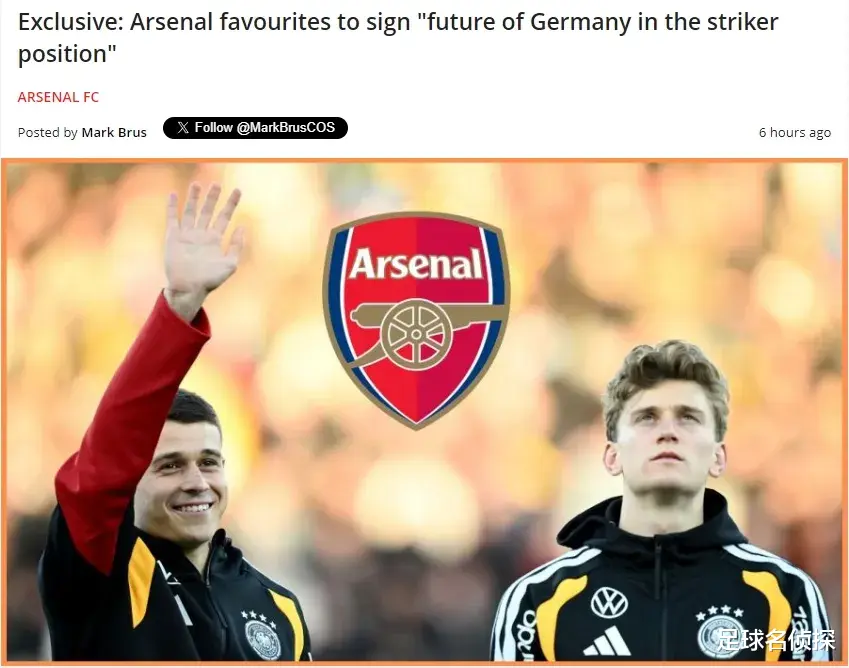
Task: Click the Arsenal crest in the image
Action: [416, 320]
